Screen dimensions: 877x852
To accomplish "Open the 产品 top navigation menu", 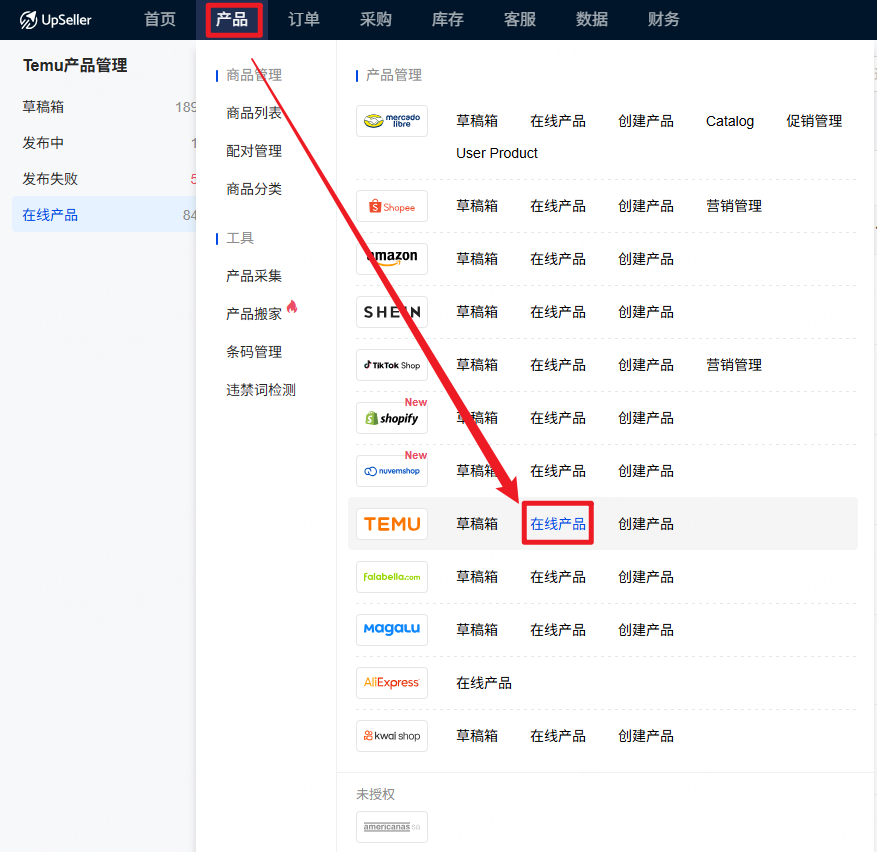I will pyautogui.click(x=232, y=20).
